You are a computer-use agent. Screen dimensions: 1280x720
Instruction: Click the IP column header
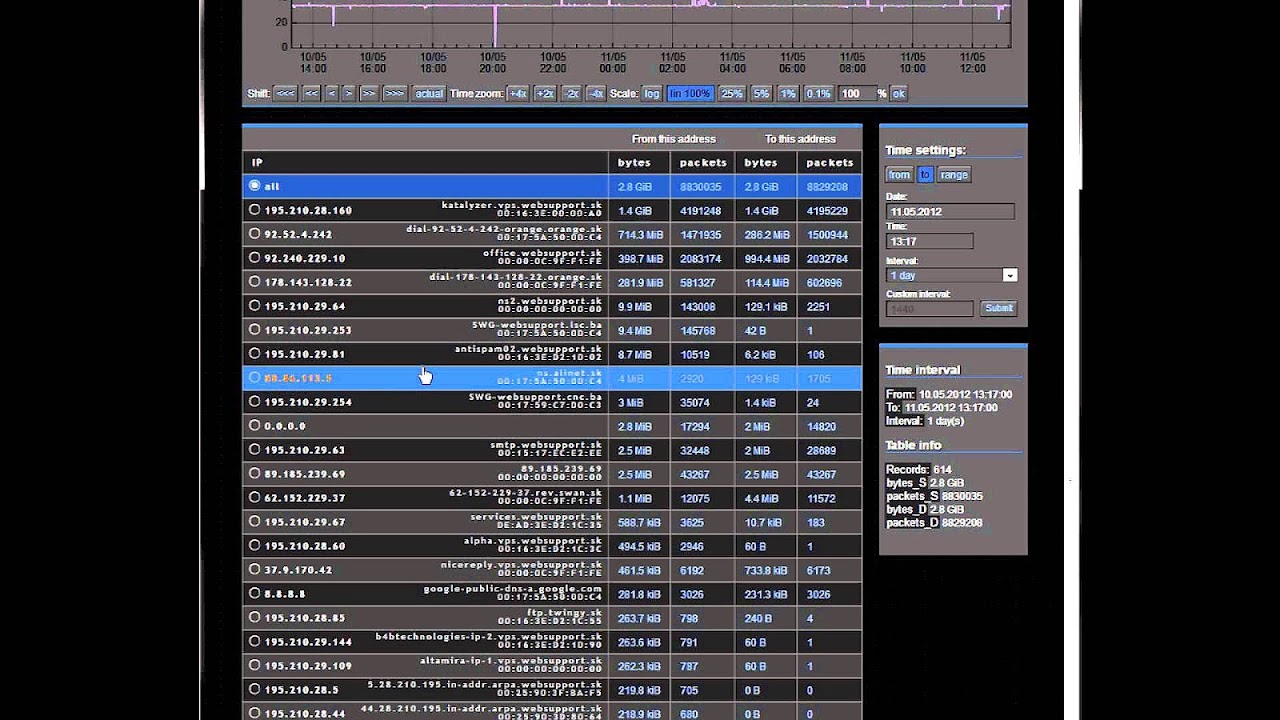[425, 162]
